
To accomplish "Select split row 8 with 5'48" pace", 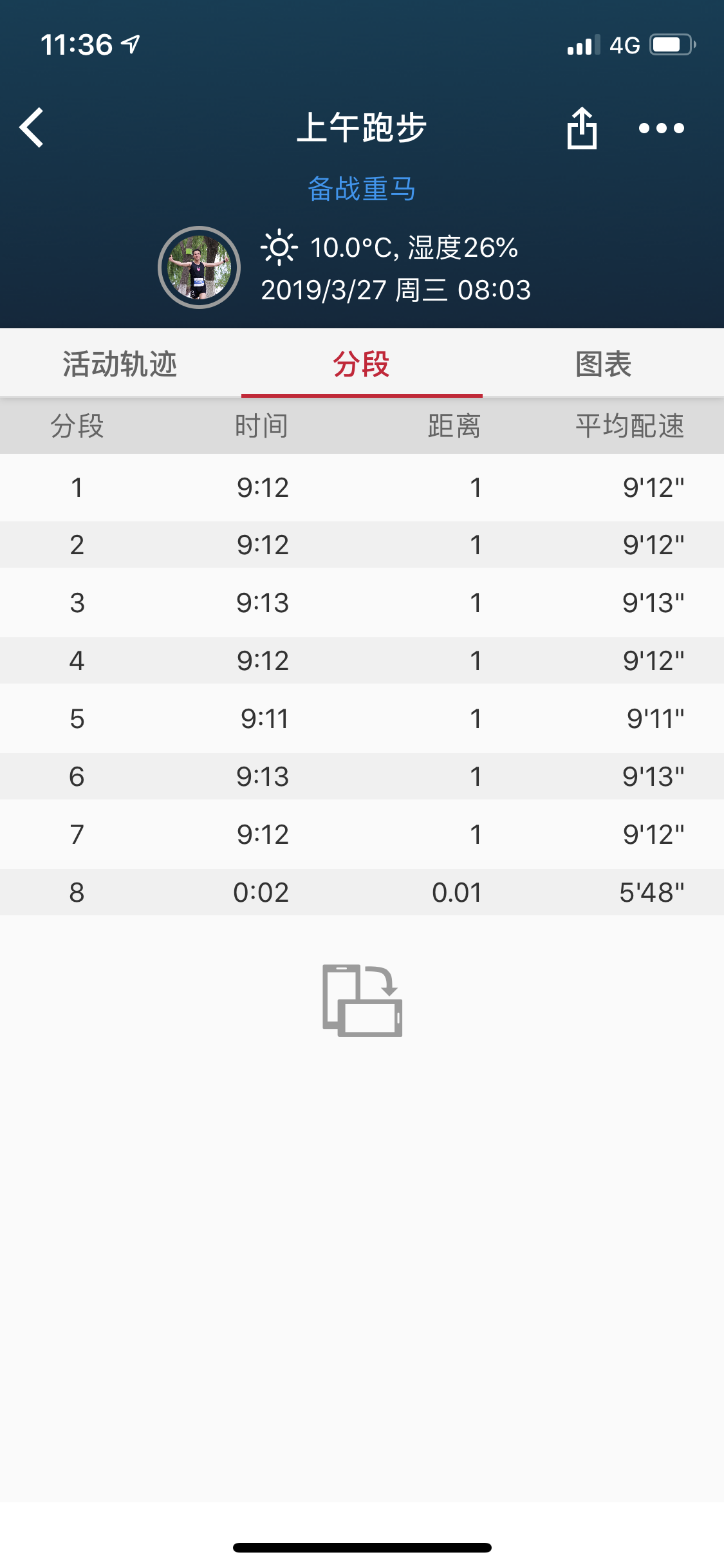I will [x=362, y=892].
